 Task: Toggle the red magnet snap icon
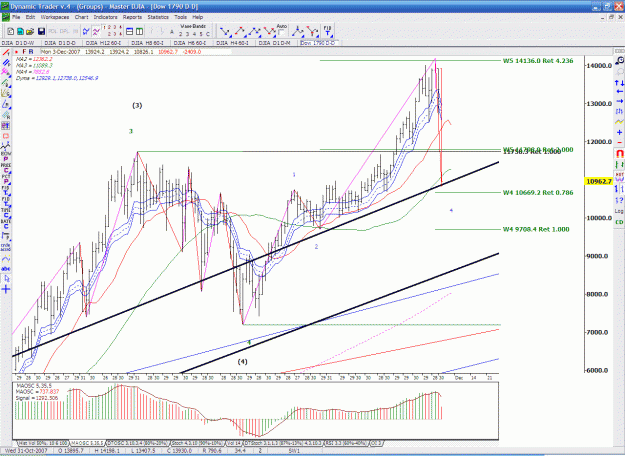click(x=619, y=153)
